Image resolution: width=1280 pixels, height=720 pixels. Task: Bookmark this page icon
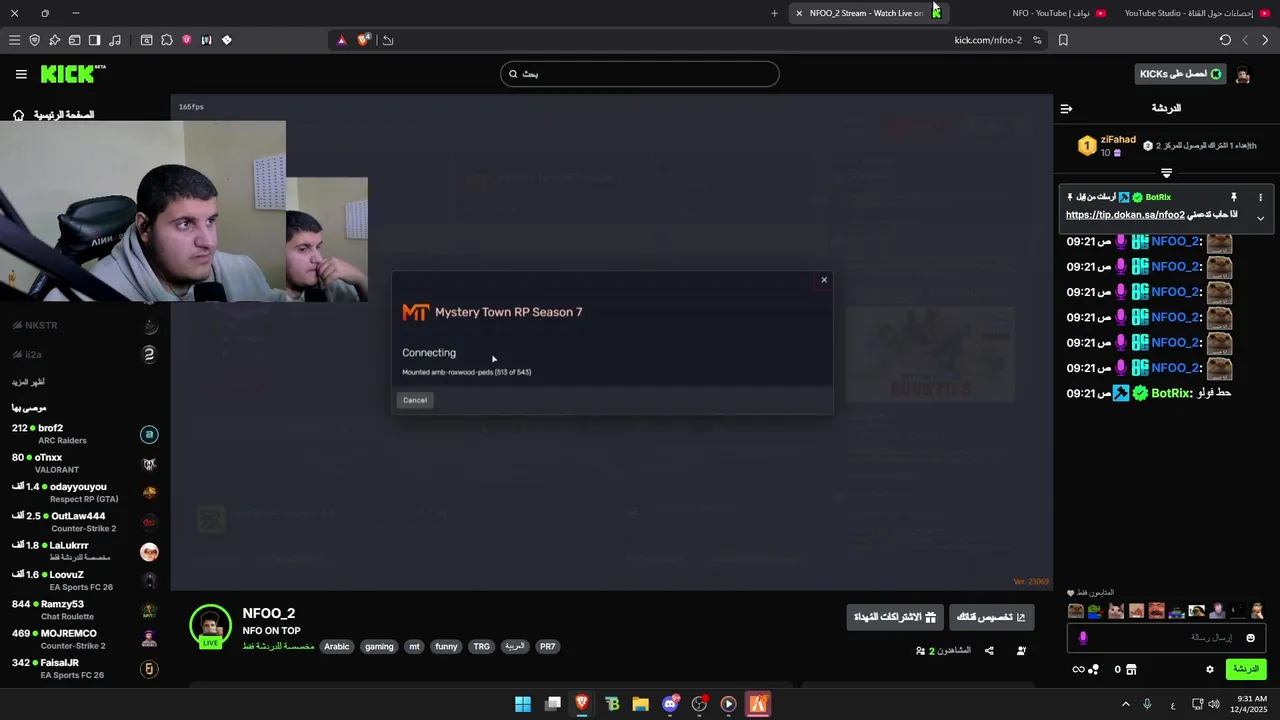point(1063,40)
